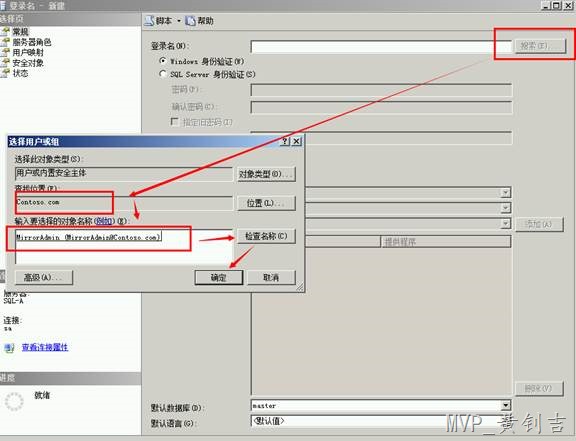This screenshot has height=441, width=576.
Task: Click the help ? button in the 选择用户或组 dialog
Action: pos(285,141)
